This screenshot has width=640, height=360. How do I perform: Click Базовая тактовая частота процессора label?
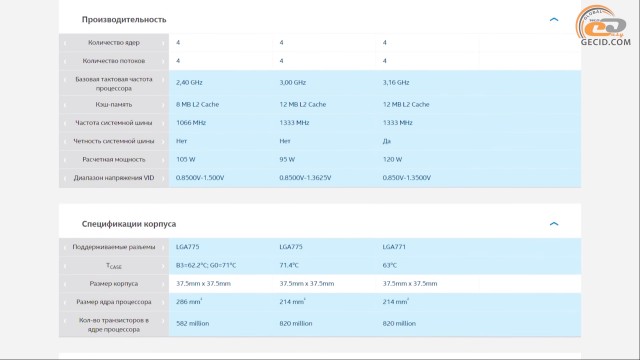(x=114, y=84)
